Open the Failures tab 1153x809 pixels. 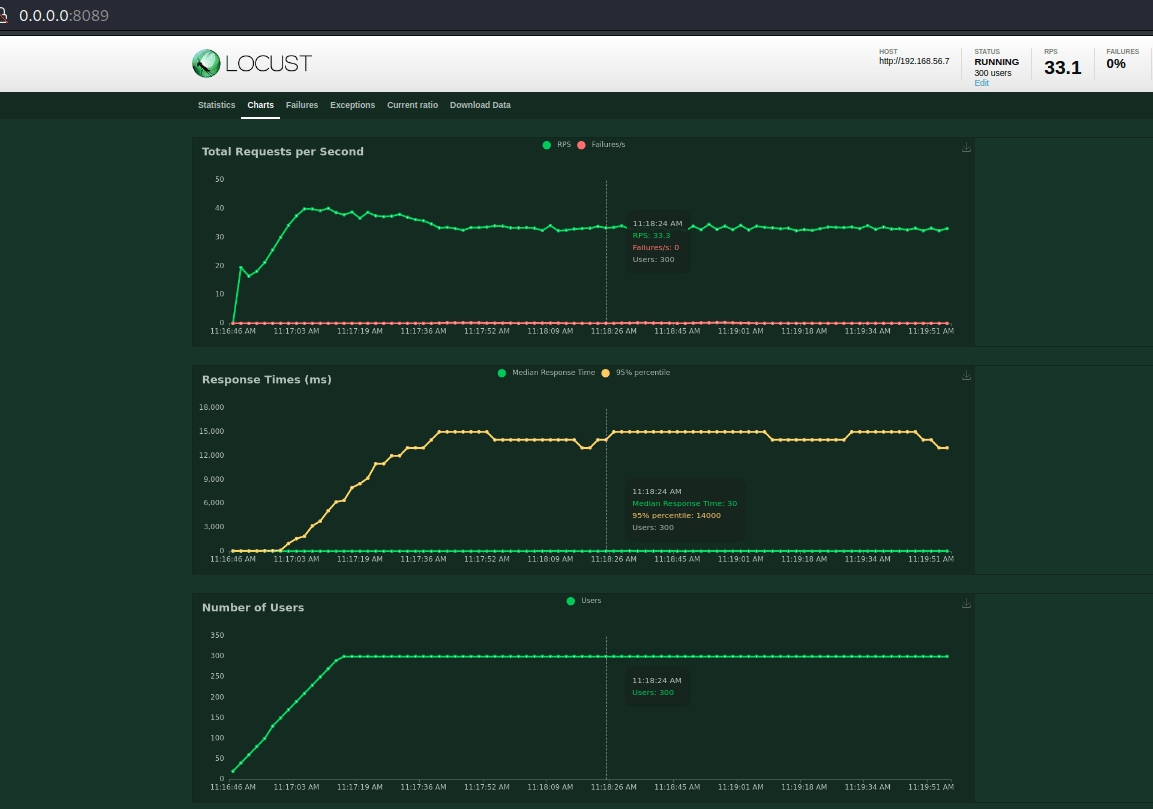[302, 105]
